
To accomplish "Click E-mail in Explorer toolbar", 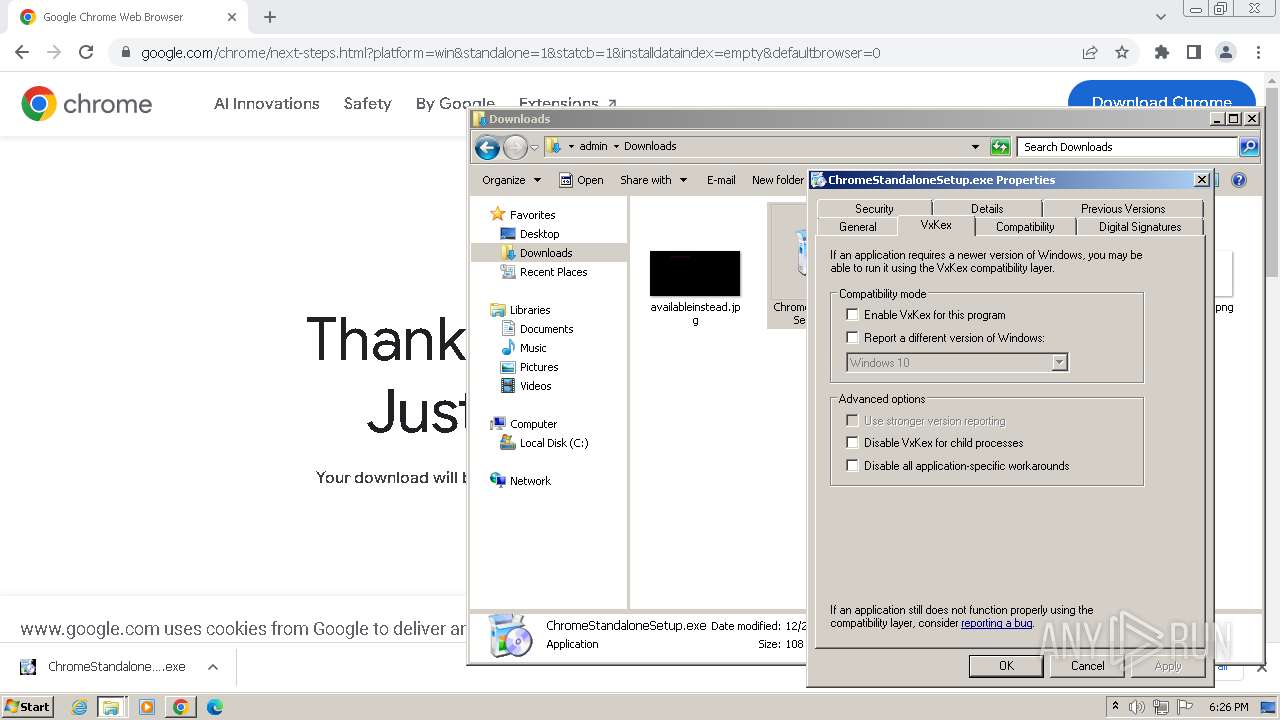I will (721, 180).
